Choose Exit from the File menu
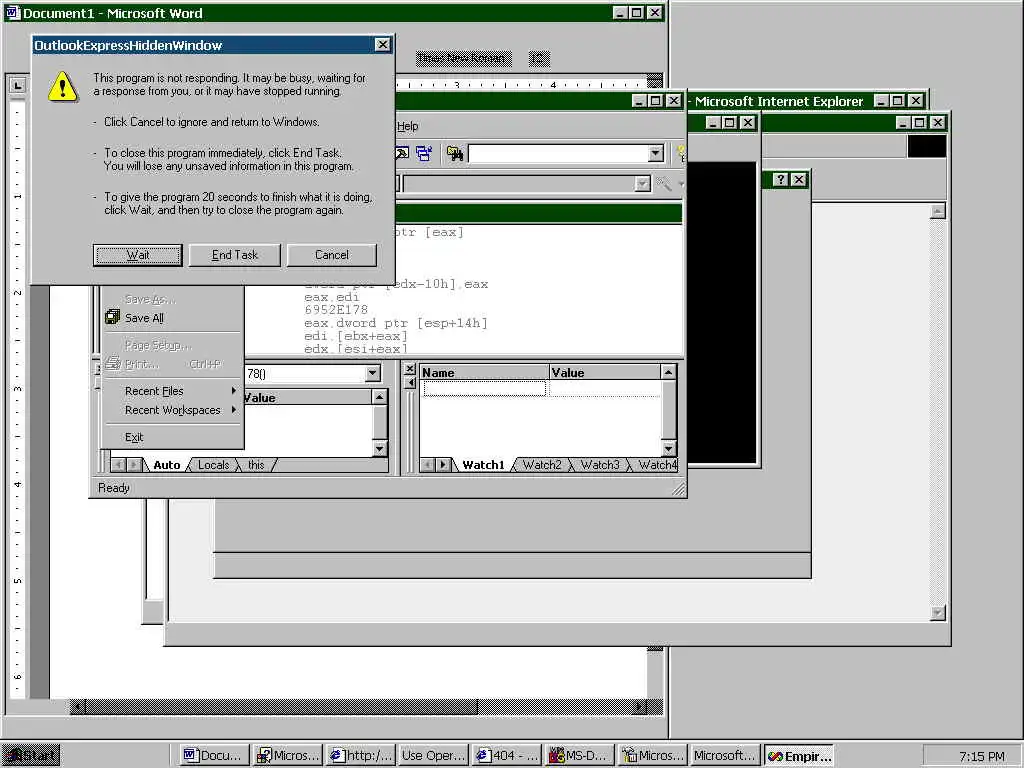1024x768 pixels. tap(134, 437)
